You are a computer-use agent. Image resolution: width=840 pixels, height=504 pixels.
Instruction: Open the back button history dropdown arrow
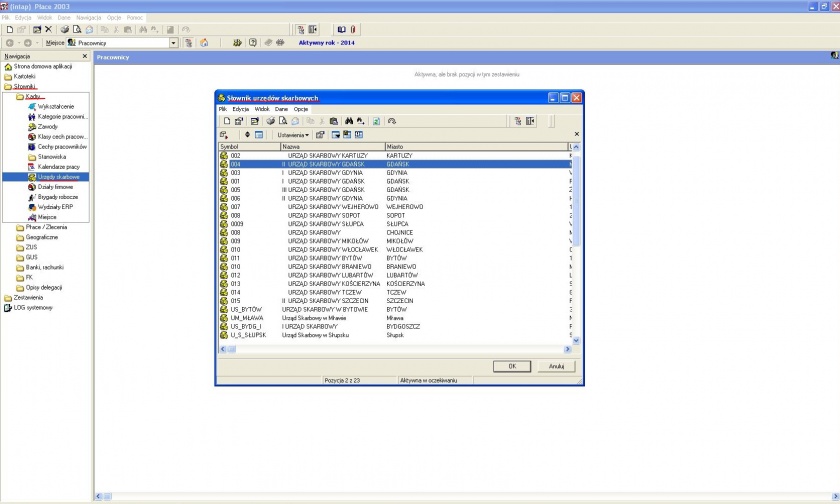tap(19, 43)
